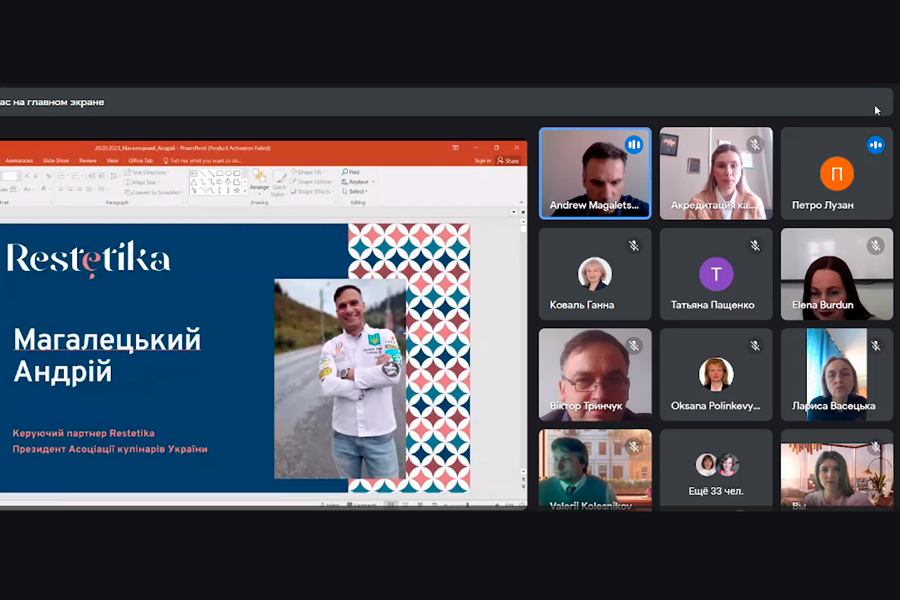Screen dimensions: 900x600
Task: Open Text Direction dropdown
Action: point(146,173)
